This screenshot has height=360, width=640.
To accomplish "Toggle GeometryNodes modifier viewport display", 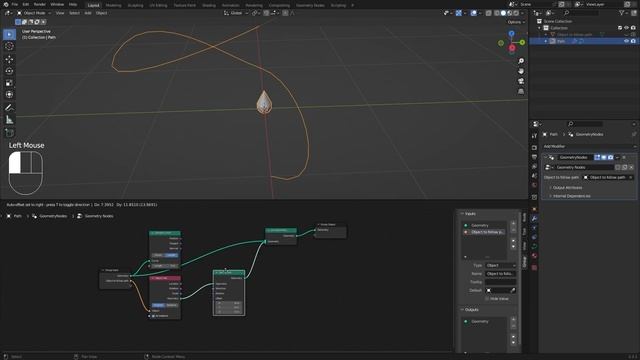I will [x=604, y=157].
